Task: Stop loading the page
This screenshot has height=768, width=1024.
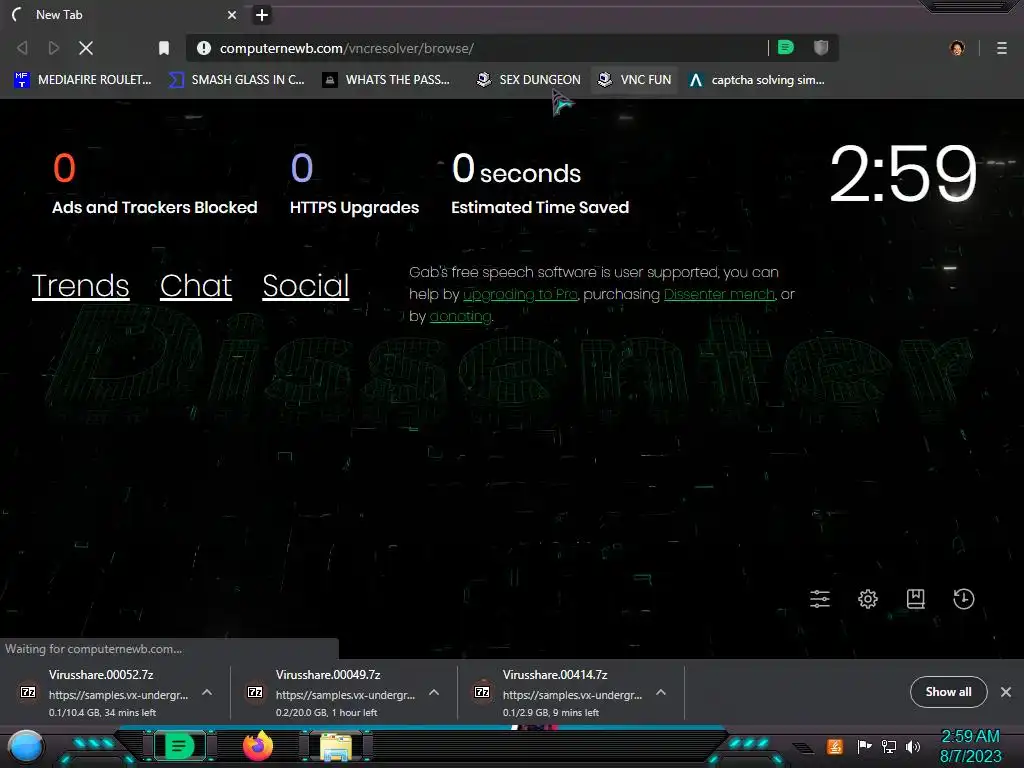Action: pos(86,48)
